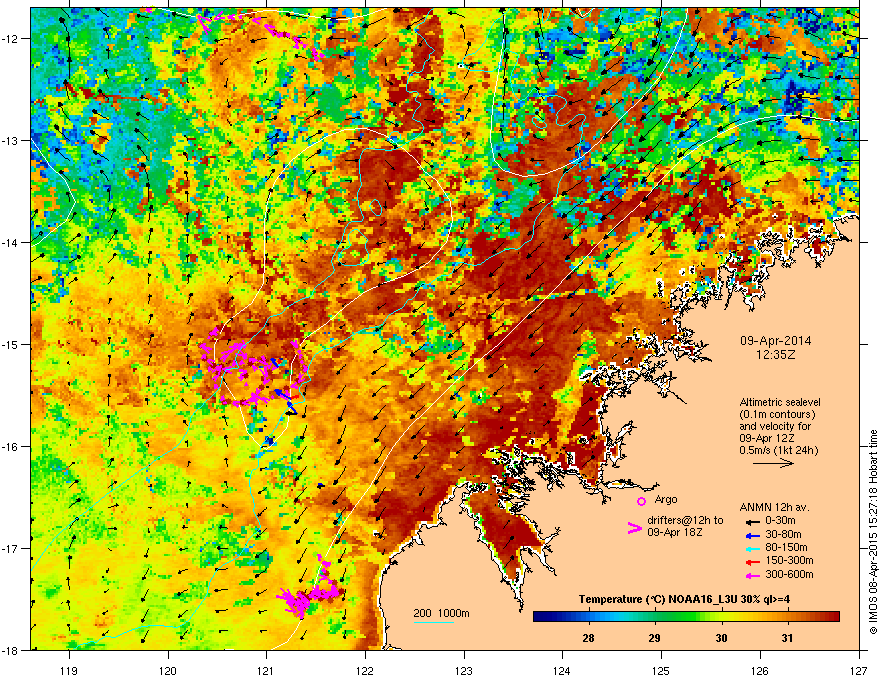Click the colorbar tick label 28

pos(588,638)
